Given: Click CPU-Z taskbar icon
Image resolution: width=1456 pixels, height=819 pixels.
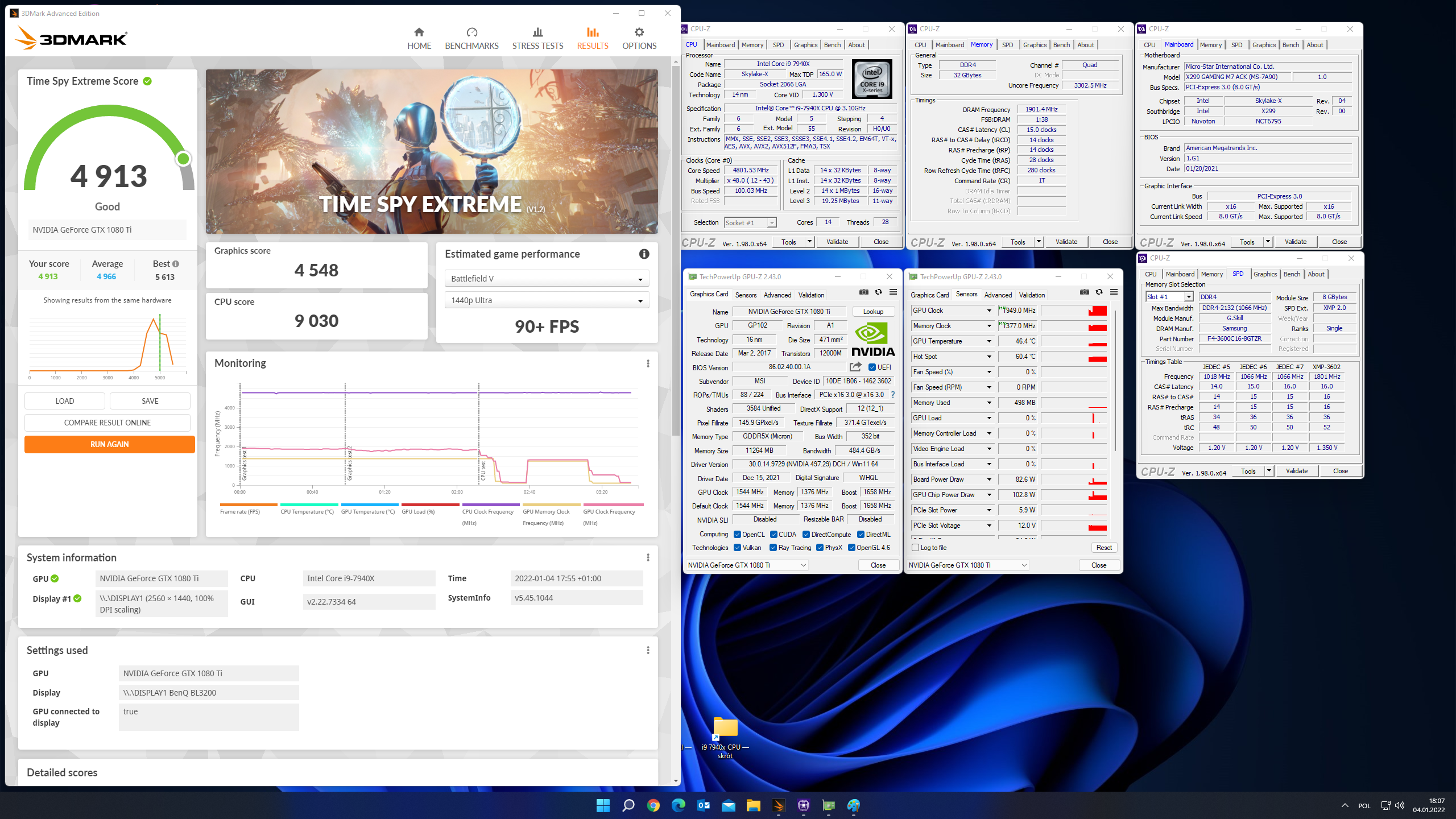Looking at the screenshot, I should (x=803, y=805).
